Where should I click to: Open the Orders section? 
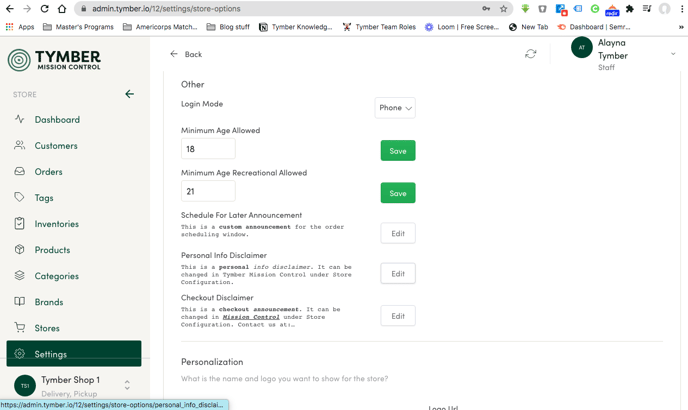[x=48, y=172]
